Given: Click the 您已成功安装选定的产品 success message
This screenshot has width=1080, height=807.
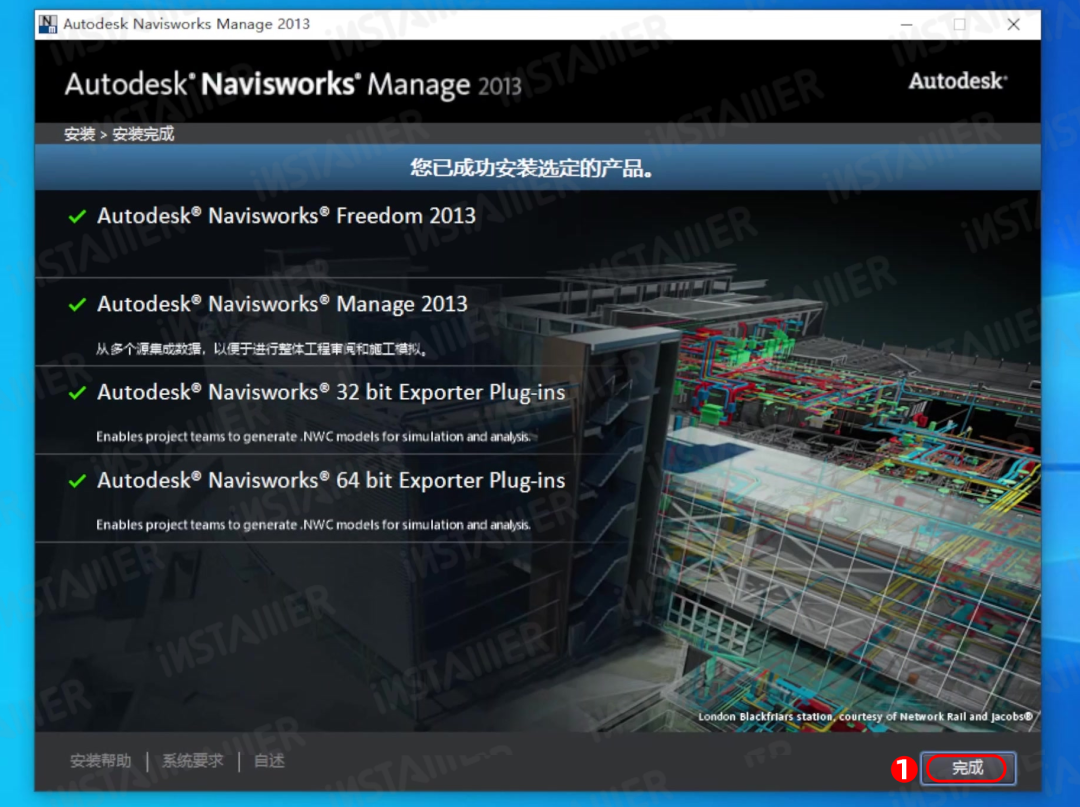Looking at the screenshot, I should click(532, 167).
